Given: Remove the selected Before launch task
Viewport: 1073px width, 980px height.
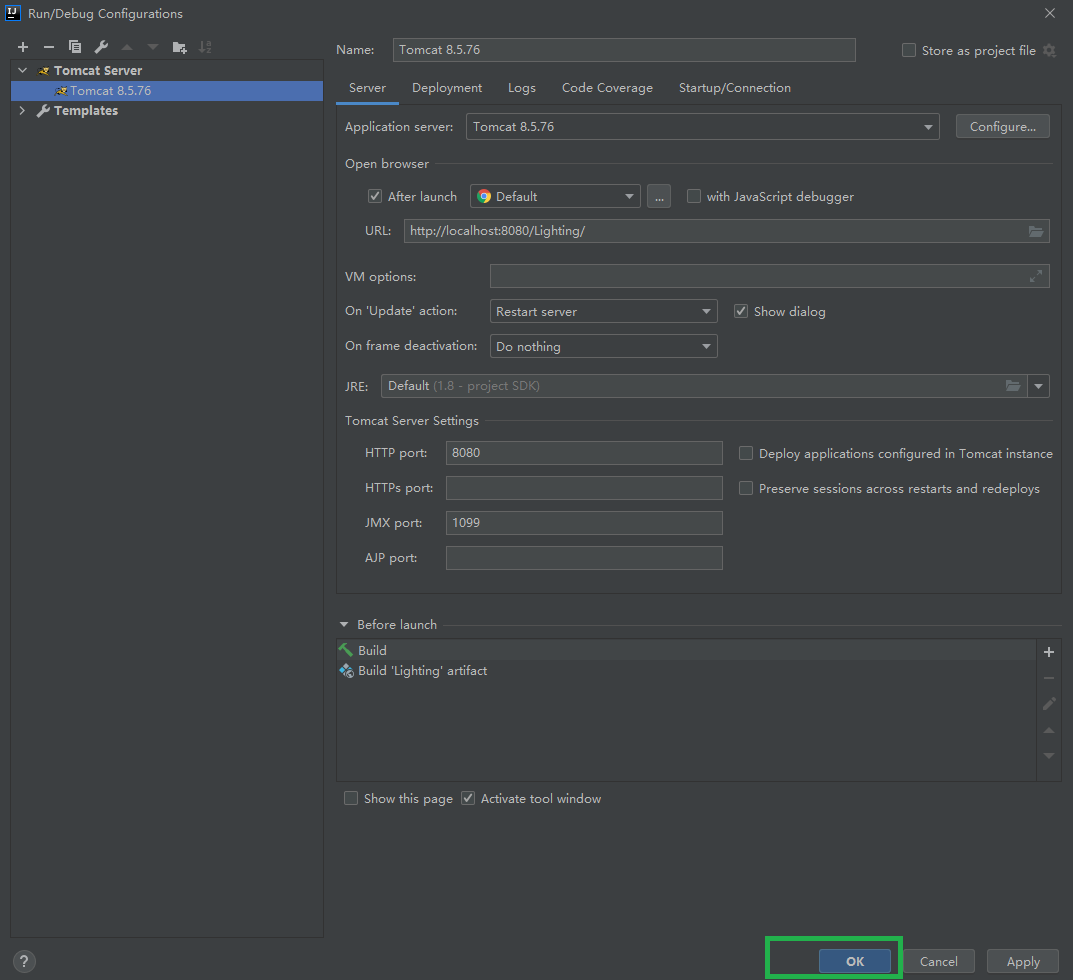Looking at the screenshot, I should (x=1048, y=678).
